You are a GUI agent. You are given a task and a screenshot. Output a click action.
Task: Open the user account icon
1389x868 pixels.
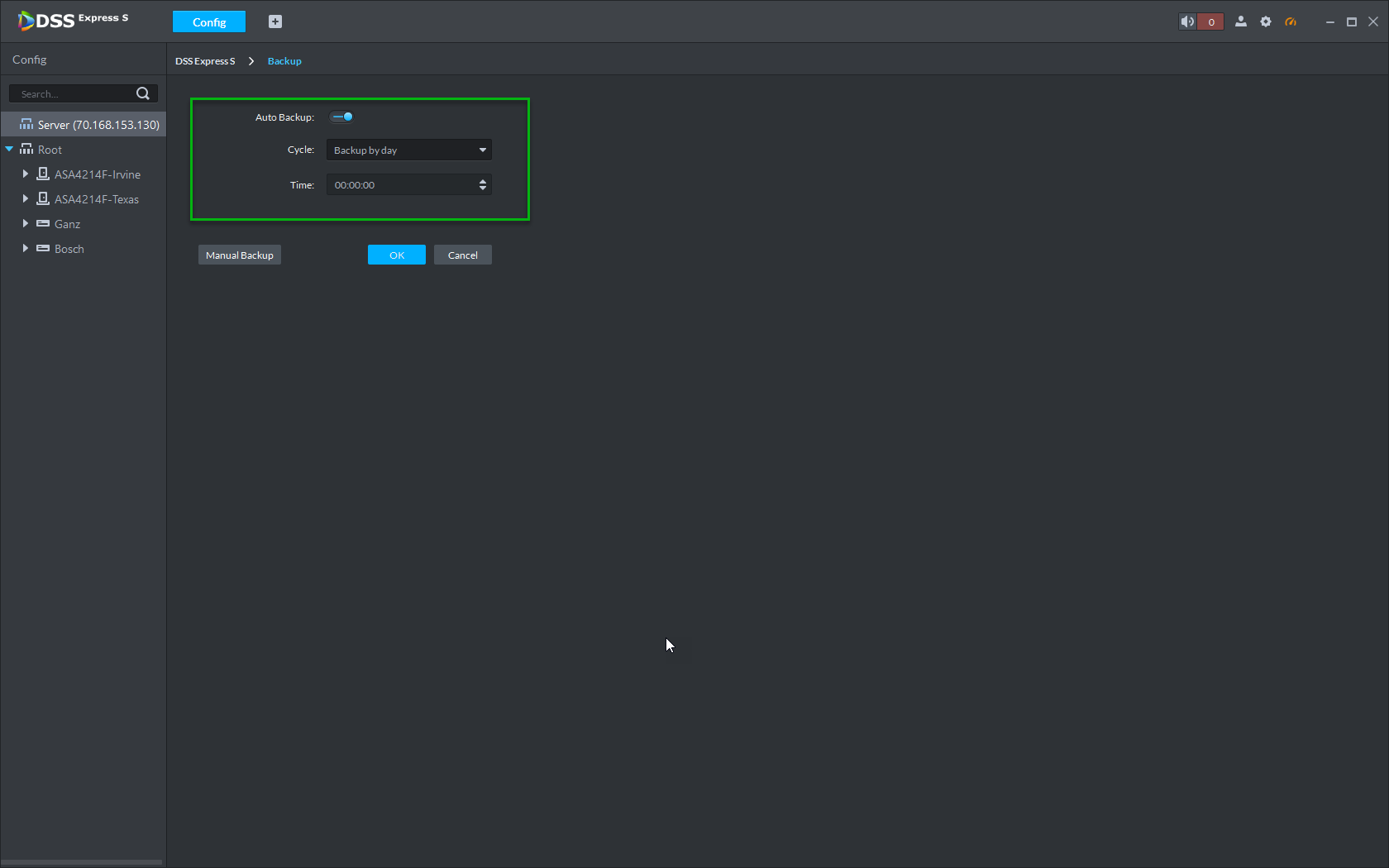pos(1241,21)
